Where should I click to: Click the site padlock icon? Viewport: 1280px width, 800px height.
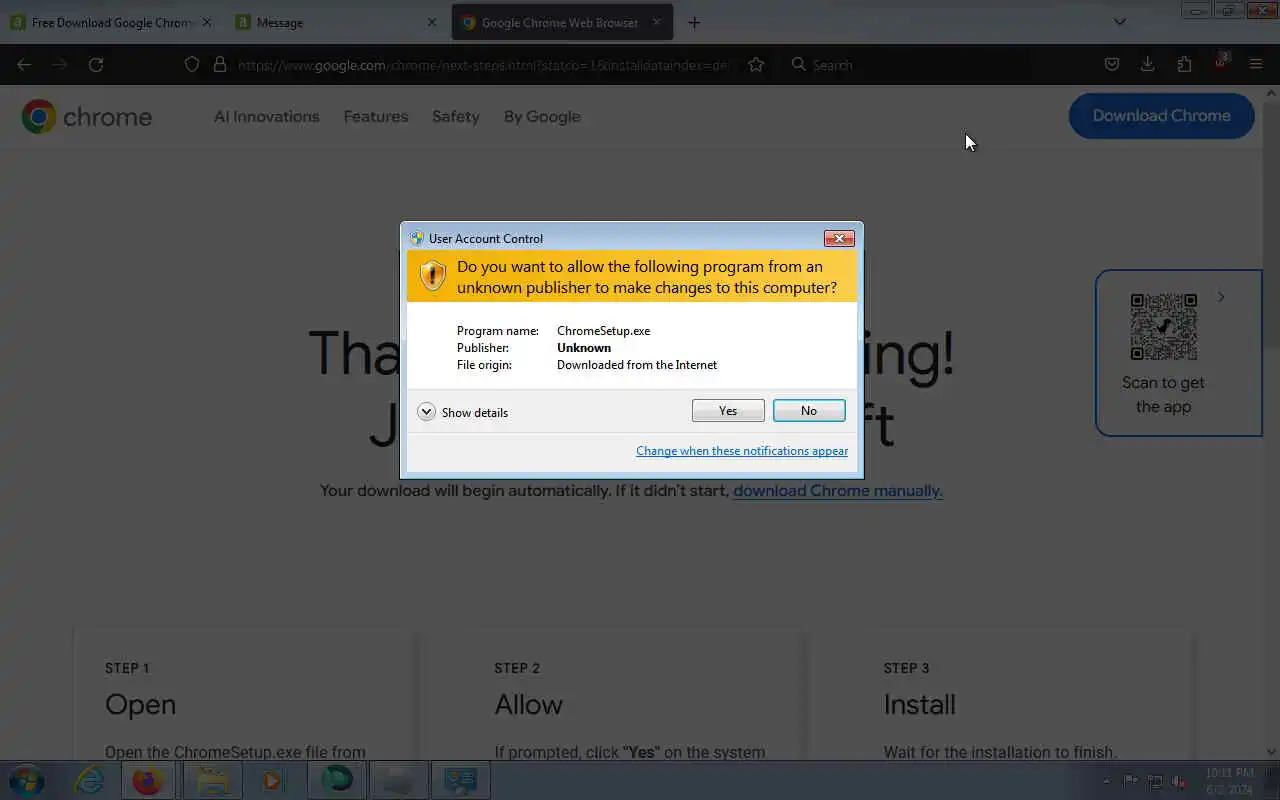pos(220,64)
